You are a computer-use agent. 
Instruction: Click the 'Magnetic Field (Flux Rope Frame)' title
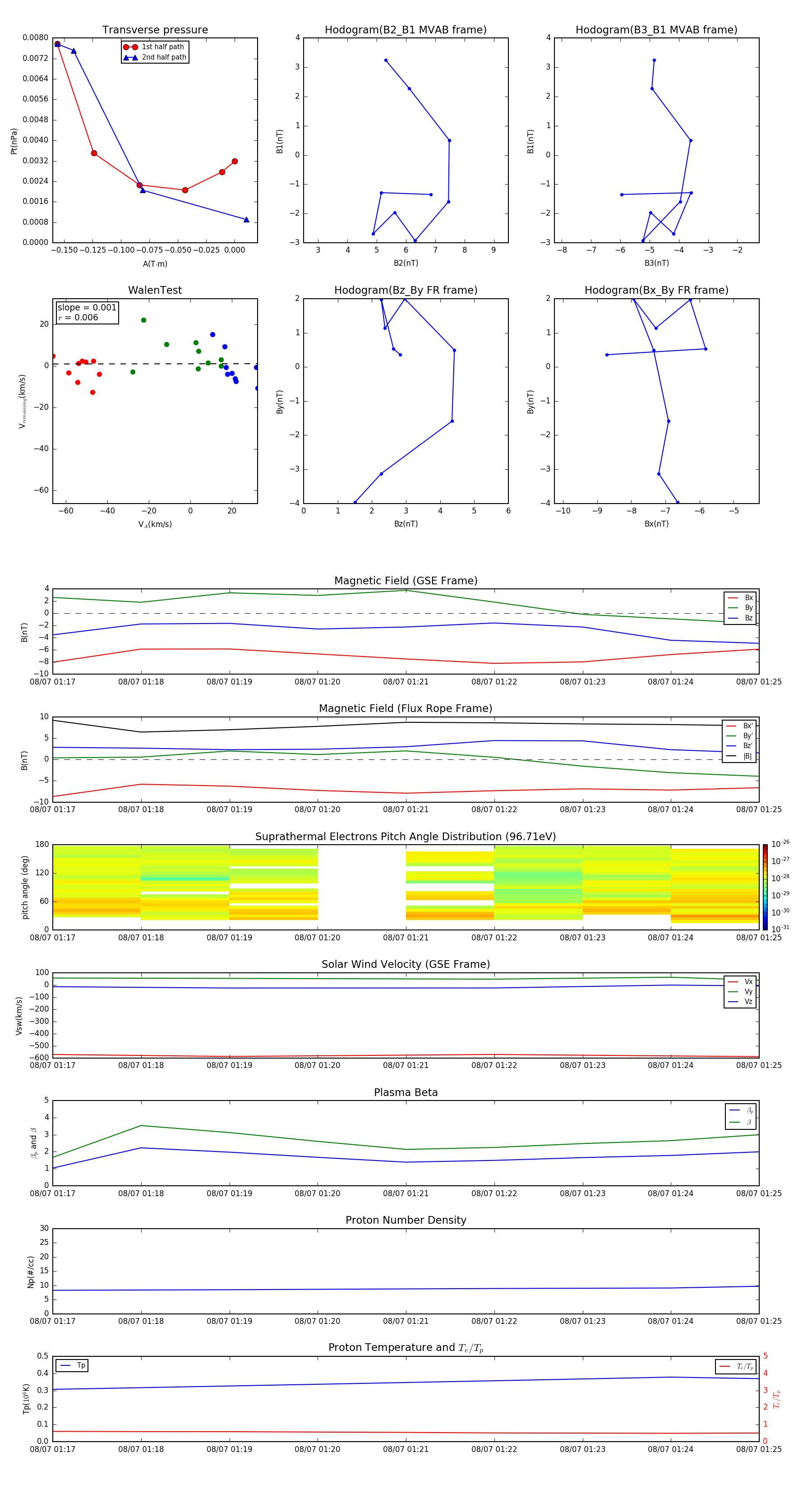pyautogui.click(x=406, y=709)
